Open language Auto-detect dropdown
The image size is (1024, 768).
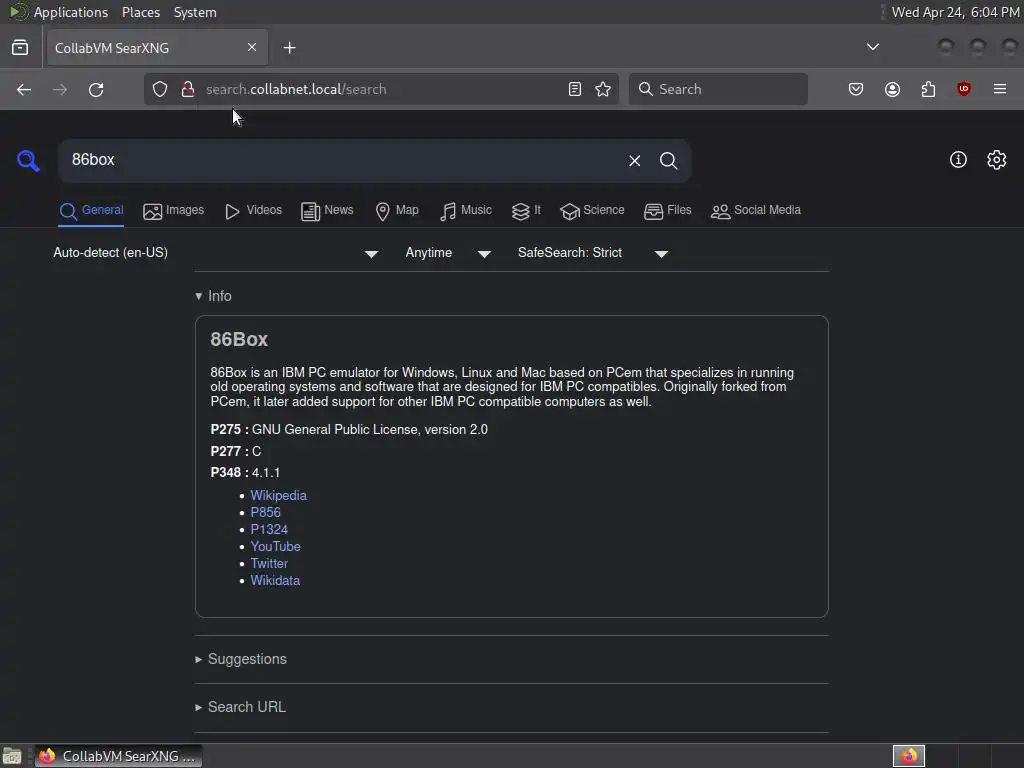[216, 253]
